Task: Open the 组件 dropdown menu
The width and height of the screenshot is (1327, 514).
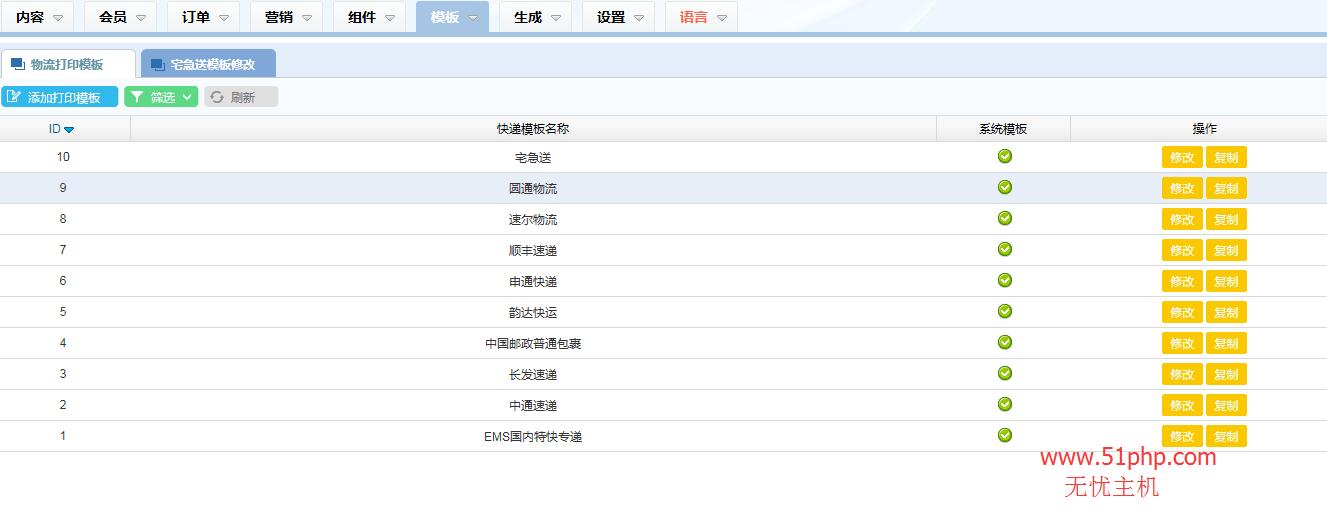Action: pos(370,17)
